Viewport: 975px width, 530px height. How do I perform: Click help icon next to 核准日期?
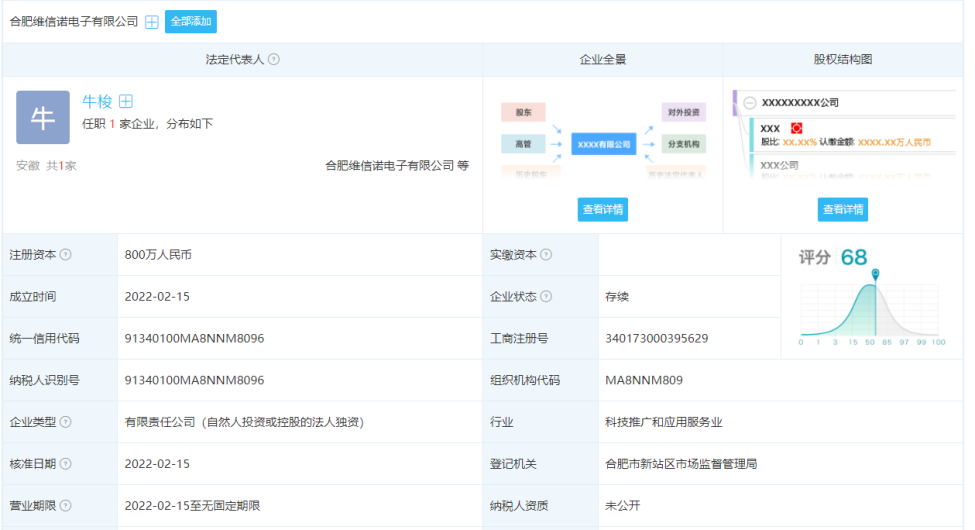click(x=66, y=464)
